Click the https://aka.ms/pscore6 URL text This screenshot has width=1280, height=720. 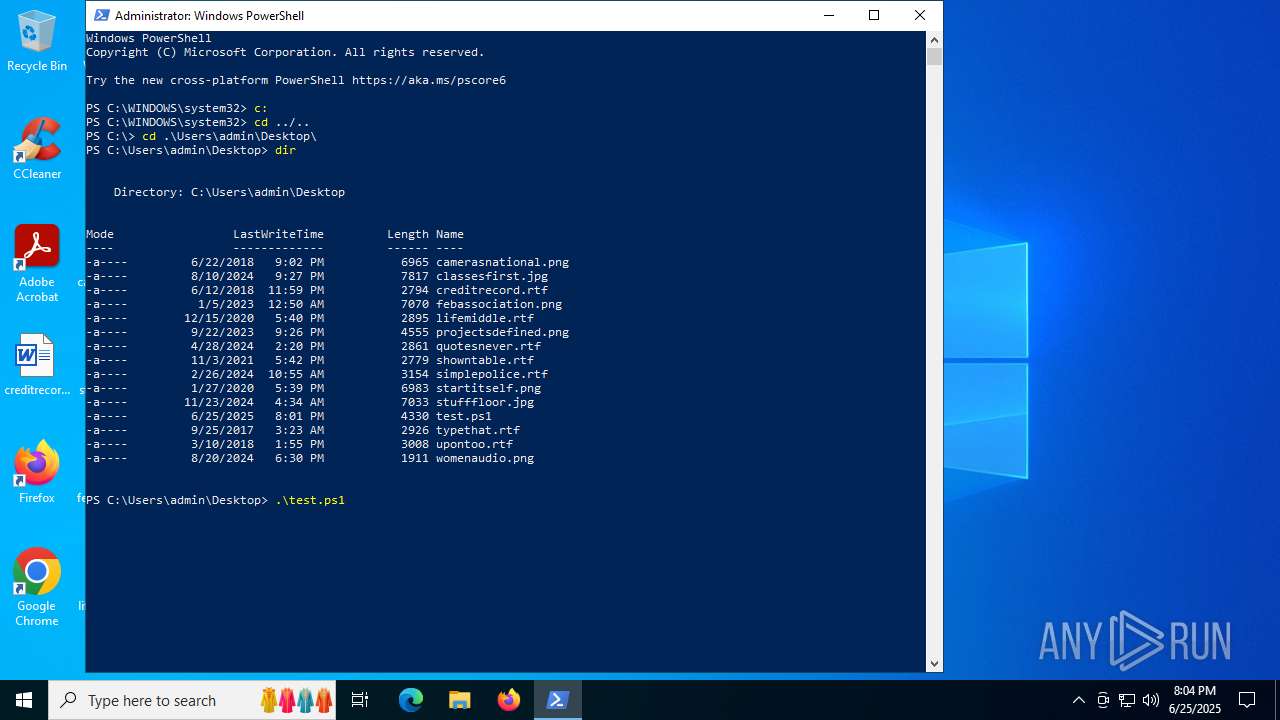pos(429,80)
